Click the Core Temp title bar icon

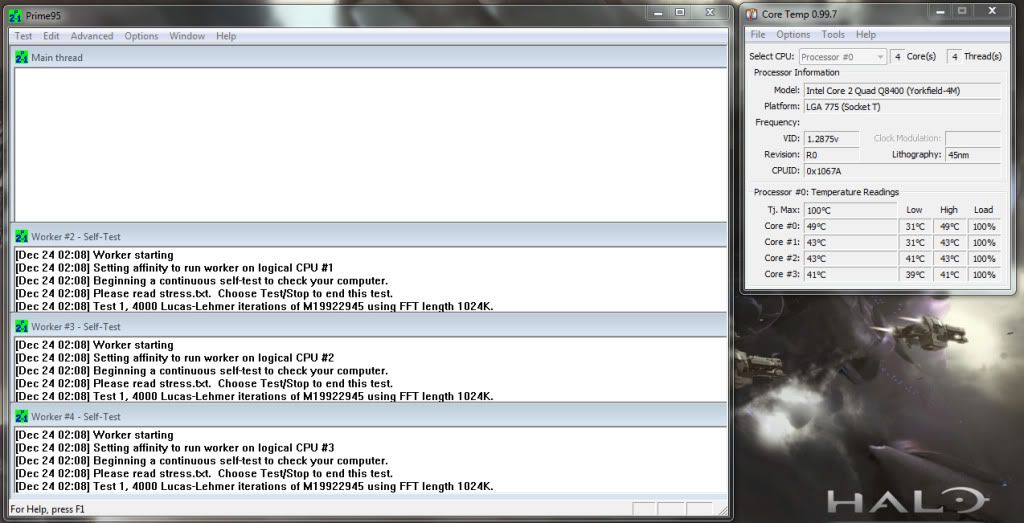point(752,14)
